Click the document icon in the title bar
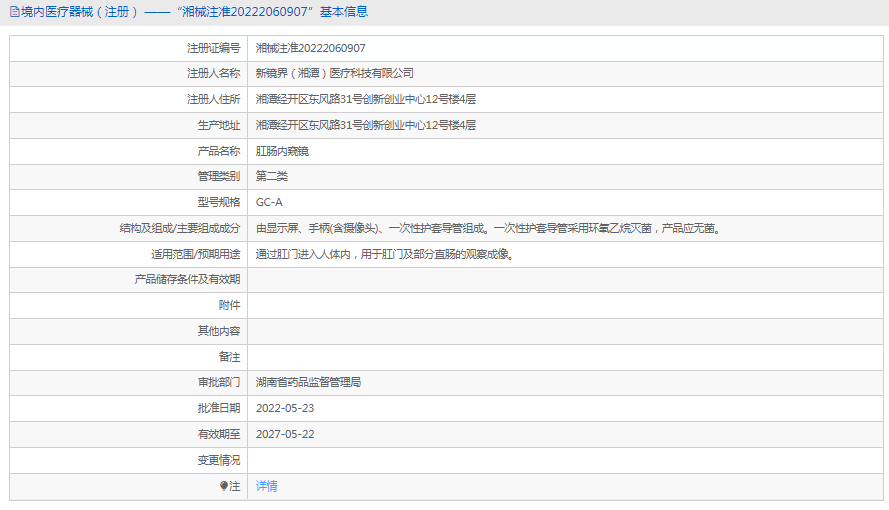 15,12
